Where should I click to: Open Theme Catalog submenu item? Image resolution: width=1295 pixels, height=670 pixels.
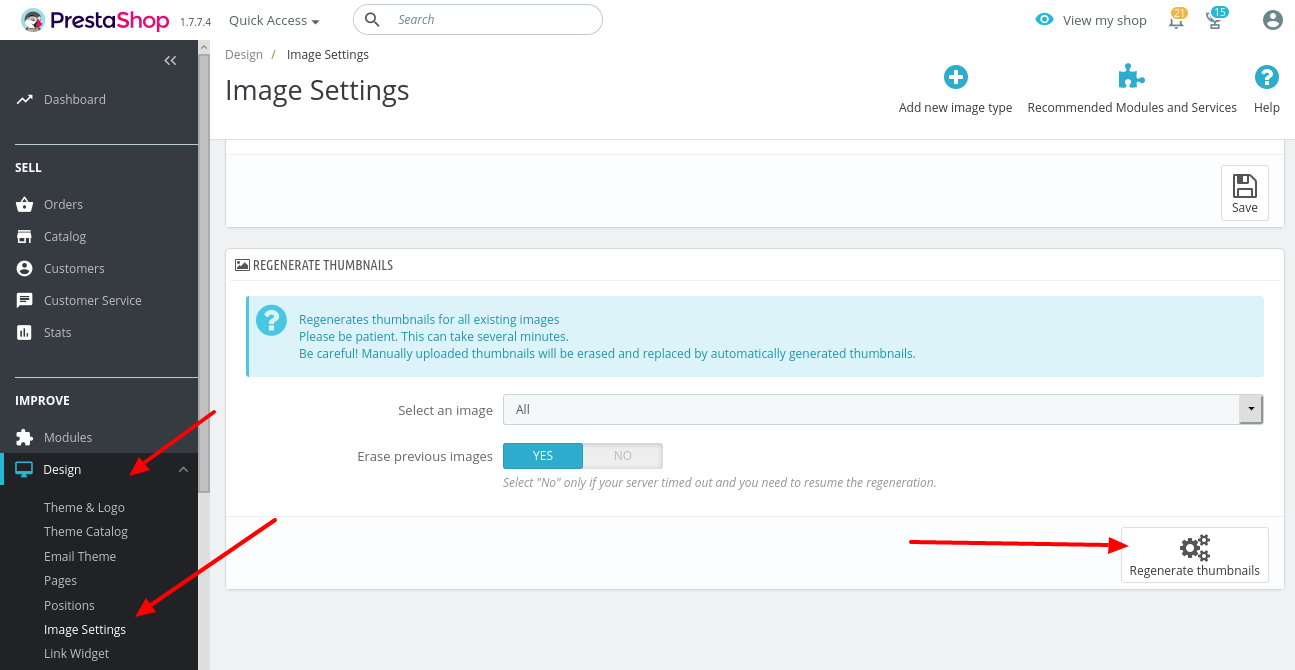(86, 532)
